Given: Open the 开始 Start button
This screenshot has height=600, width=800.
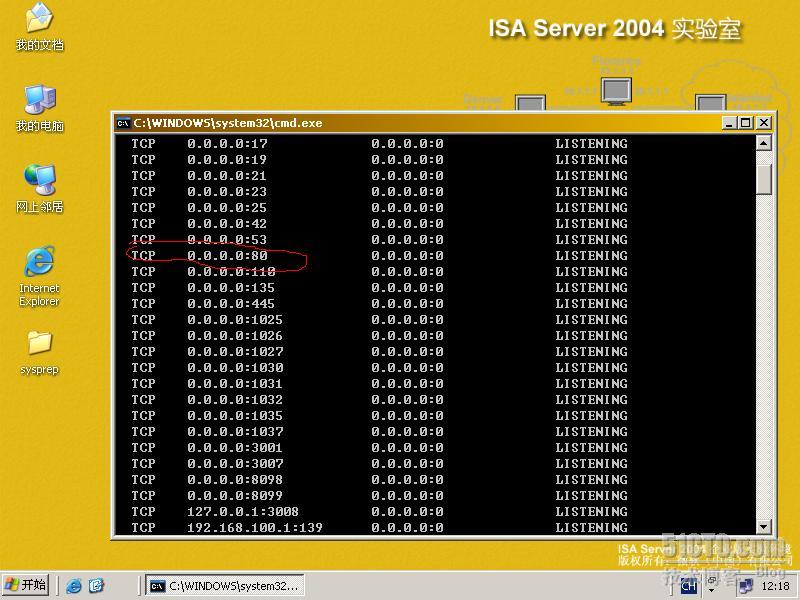Looking at the screenshot, I should click(x=25, y=585).
